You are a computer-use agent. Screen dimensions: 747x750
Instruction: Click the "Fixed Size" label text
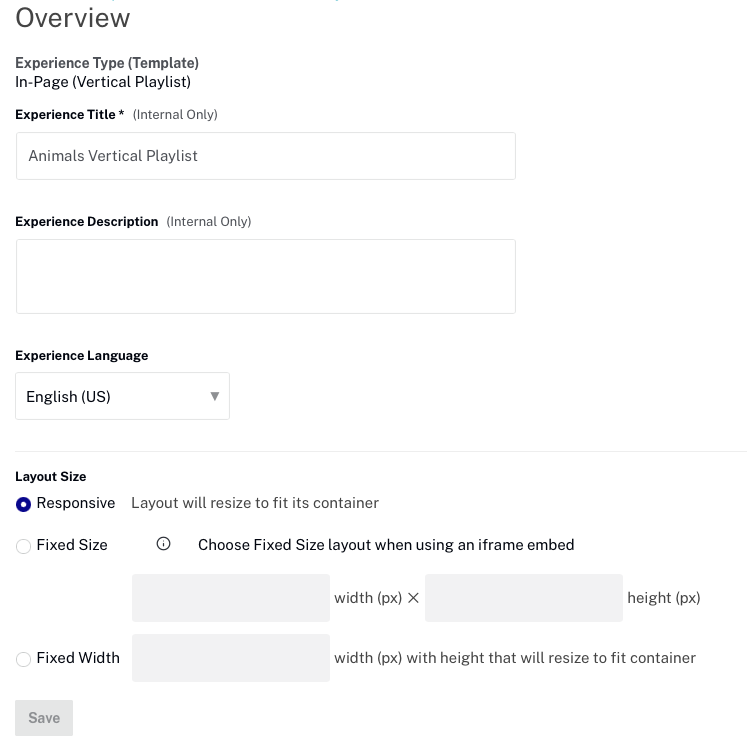coord(72,545)
